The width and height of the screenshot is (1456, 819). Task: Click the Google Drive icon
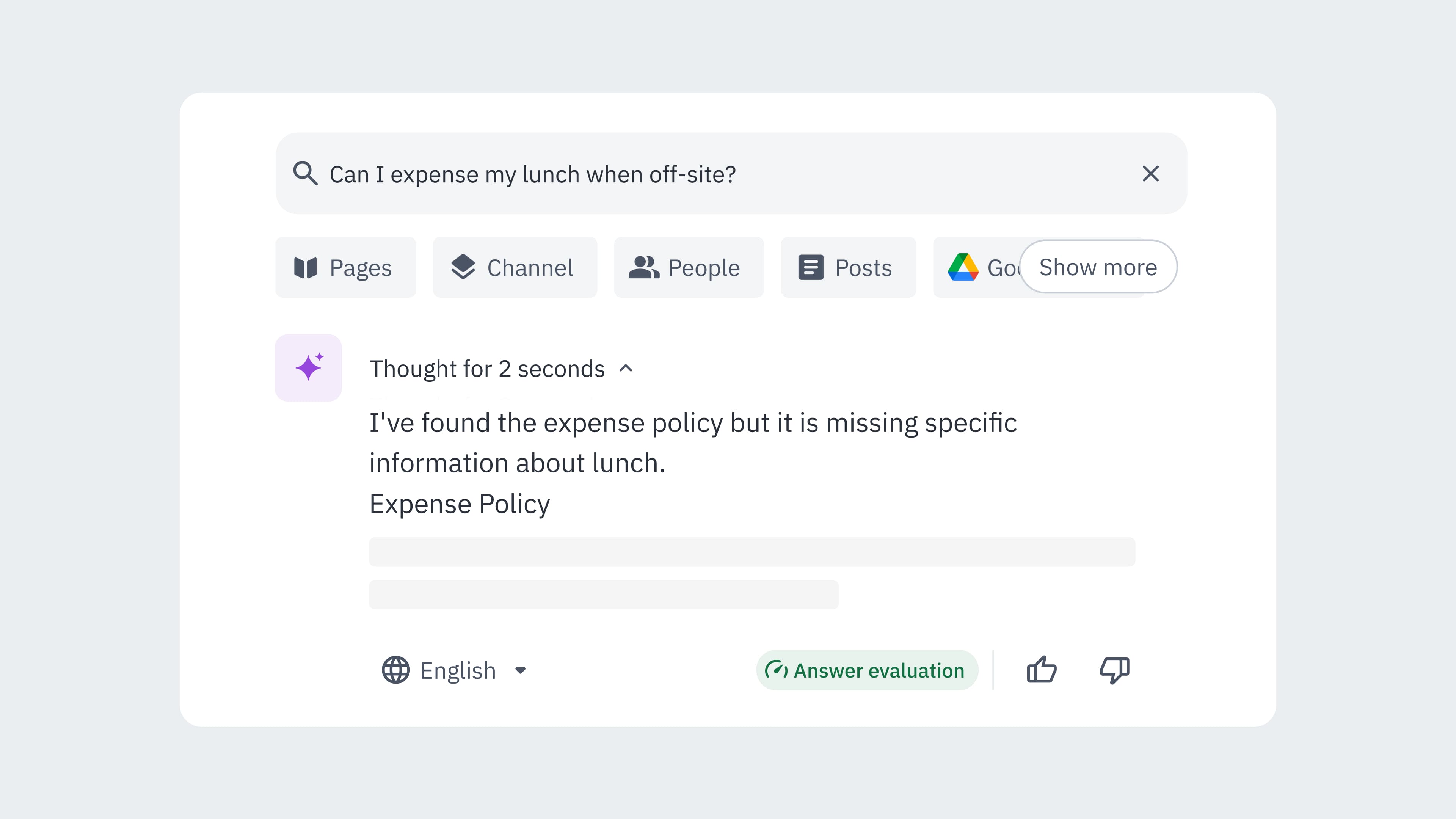click(963, 267)
